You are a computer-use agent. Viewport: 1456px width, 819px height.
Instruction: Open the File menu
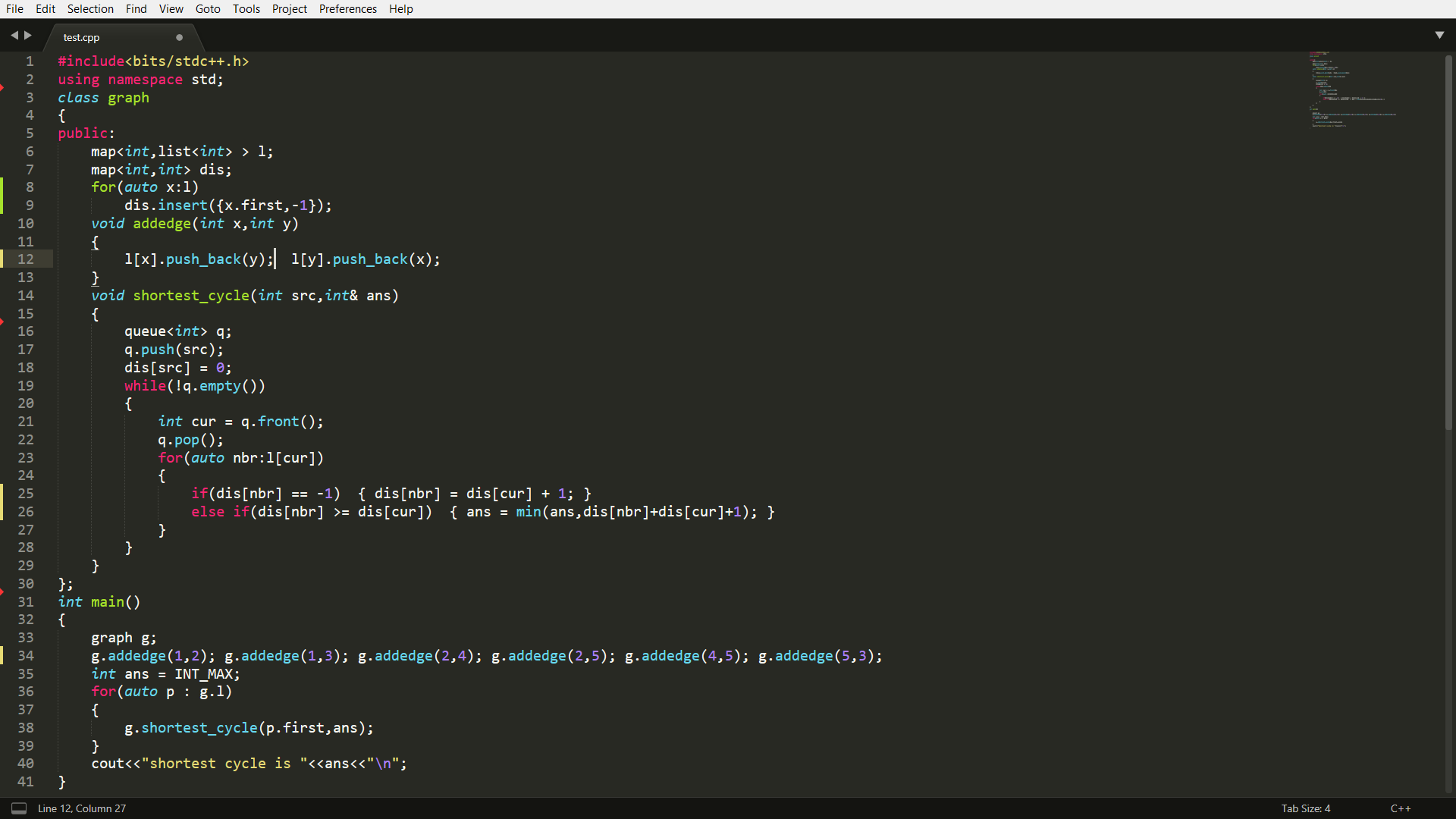point(14,9)
